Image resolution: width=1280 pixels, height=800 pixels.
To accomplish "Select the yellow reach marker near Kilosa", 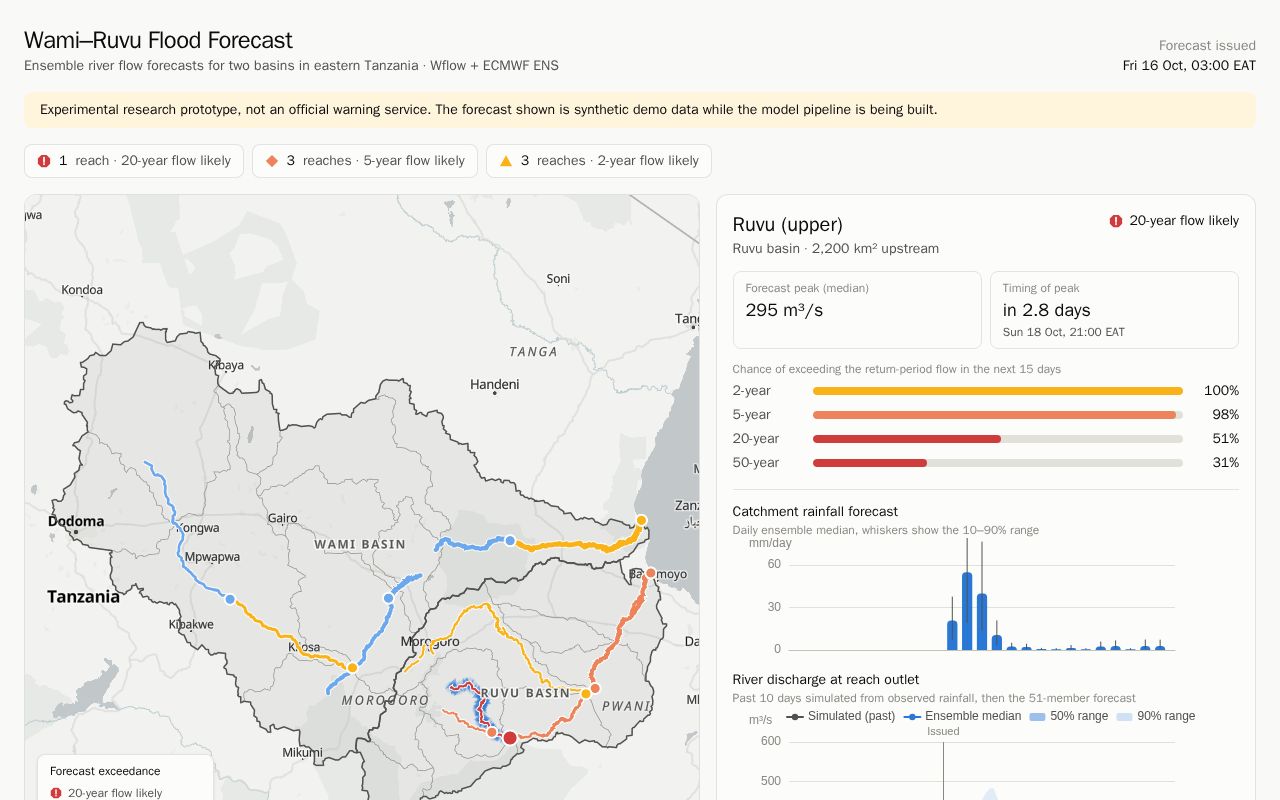I will pyautogui.click(x=352, y=667).
